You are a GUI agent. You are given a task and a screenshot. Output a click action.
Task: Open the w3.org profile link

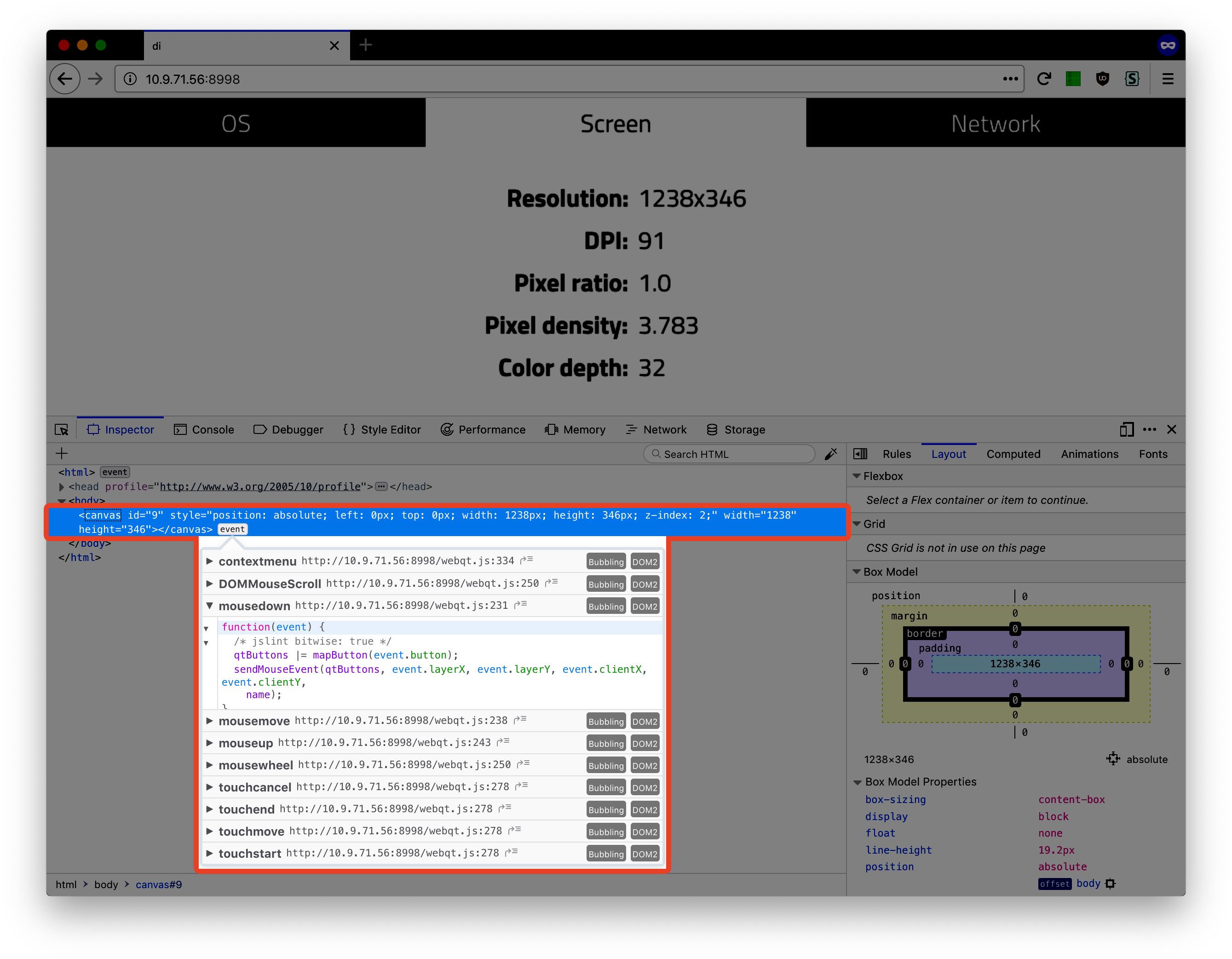click(260, 487)
